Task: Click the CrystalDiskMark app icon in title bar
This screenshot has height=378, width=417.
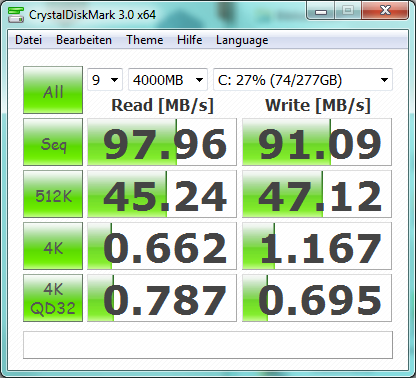Action: tap(16, 15)
